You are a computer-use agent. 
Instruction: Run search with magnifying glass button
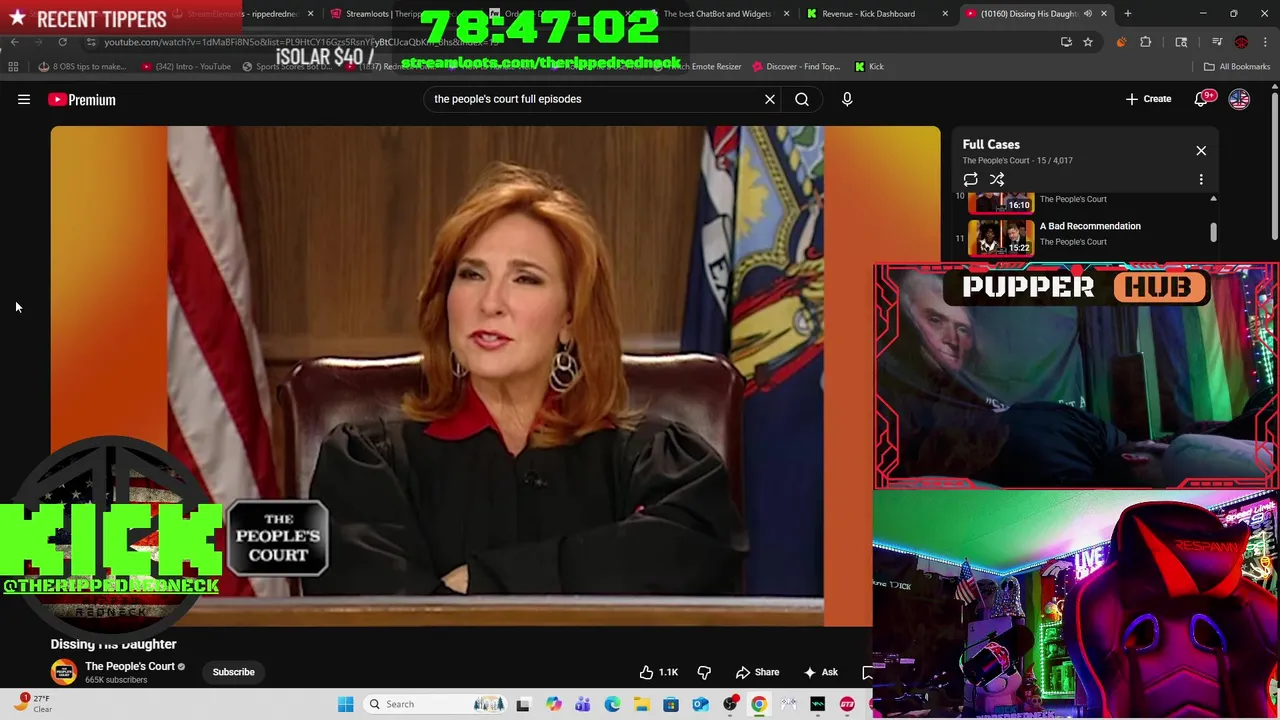pyautogui.click(x=802, y=99)
